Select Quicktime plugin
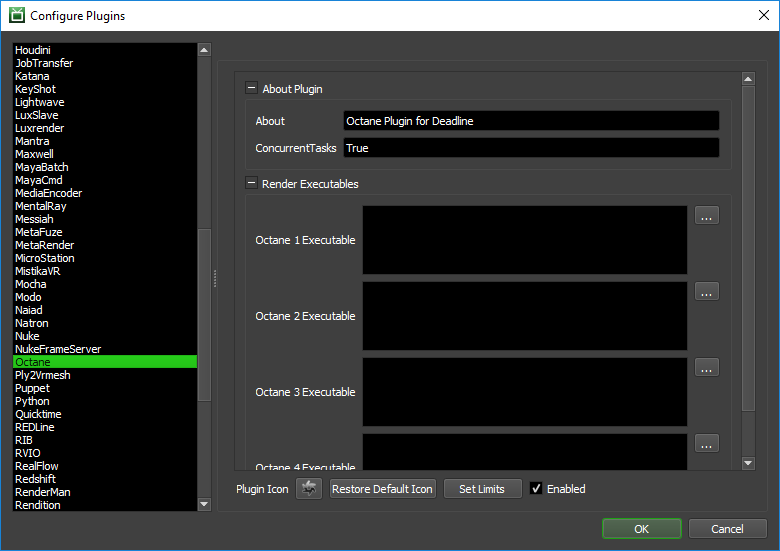 coord(105,414)
